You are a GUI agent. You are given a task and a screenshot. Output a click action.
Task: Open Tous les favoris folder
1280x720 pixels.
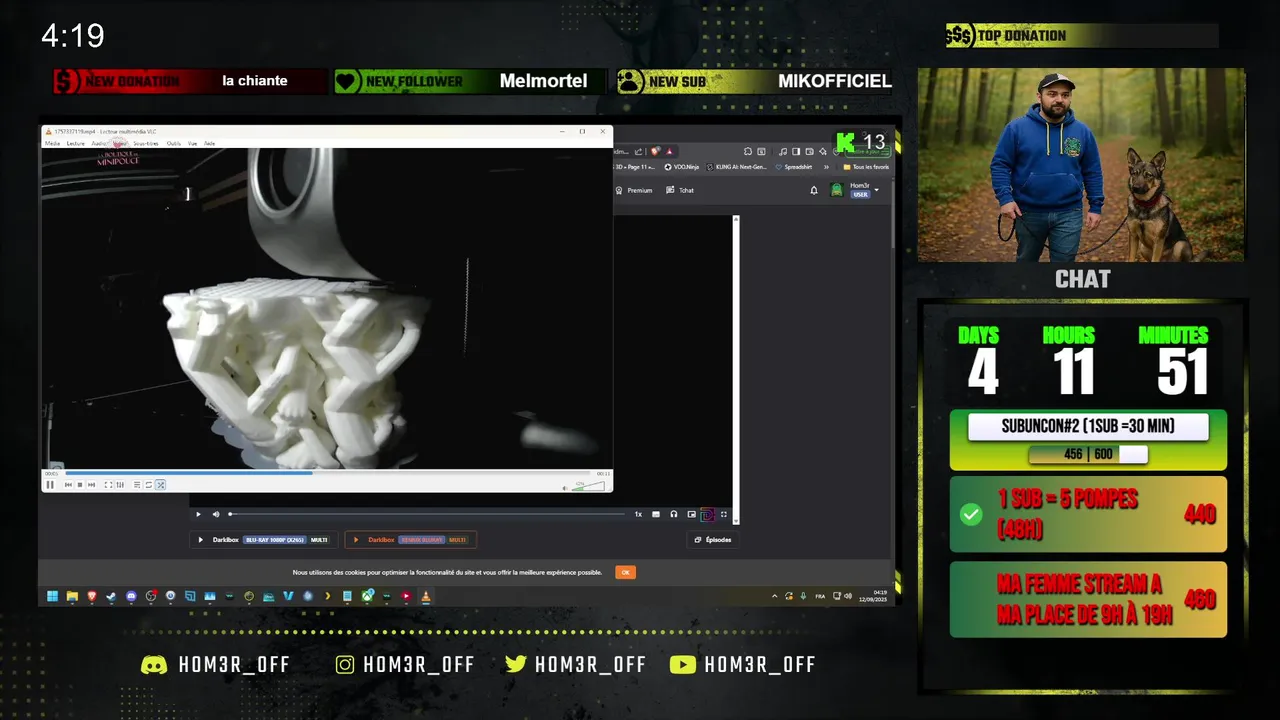866,167
